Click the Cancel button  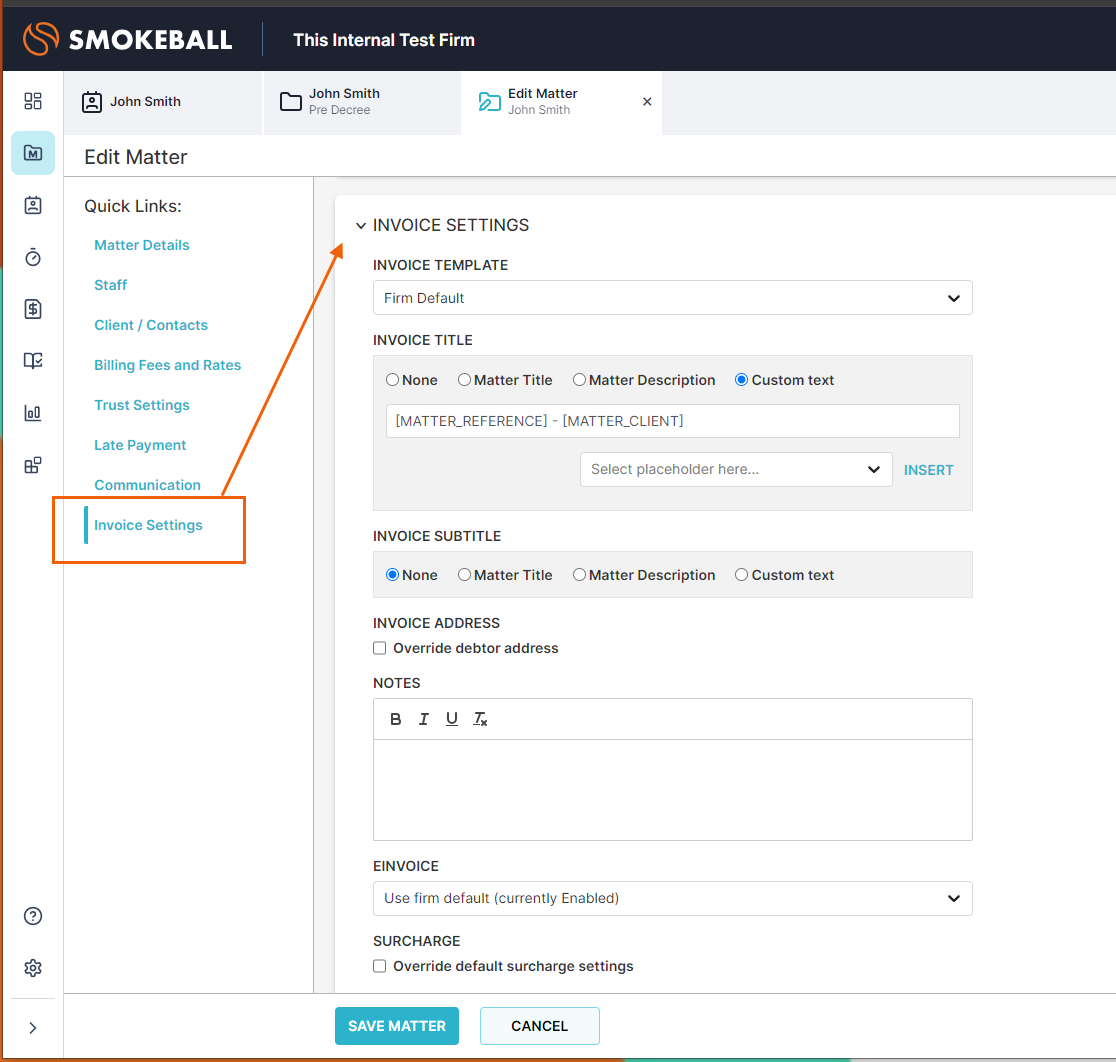[x=539, y=1026]
